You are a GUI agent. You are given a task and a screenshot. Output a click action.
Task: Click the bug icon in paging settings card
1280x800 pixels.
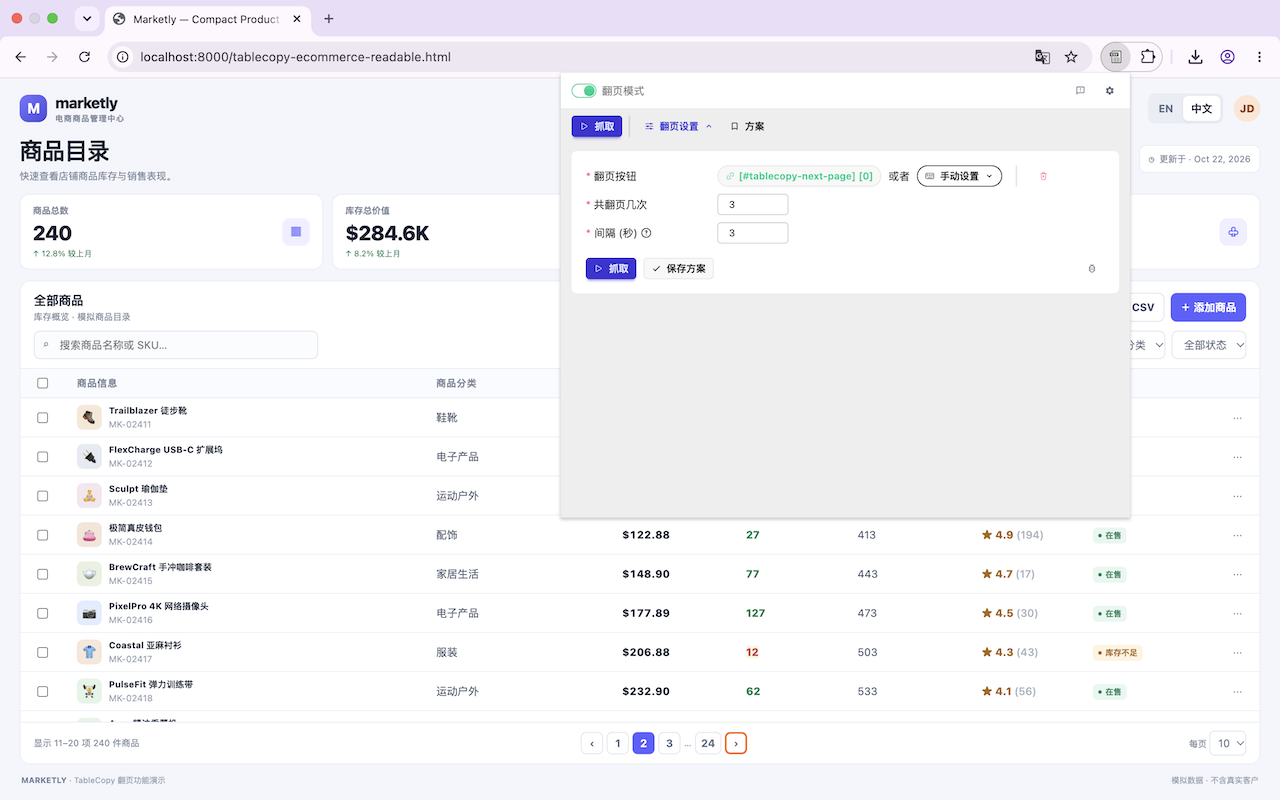point(1092,269)
